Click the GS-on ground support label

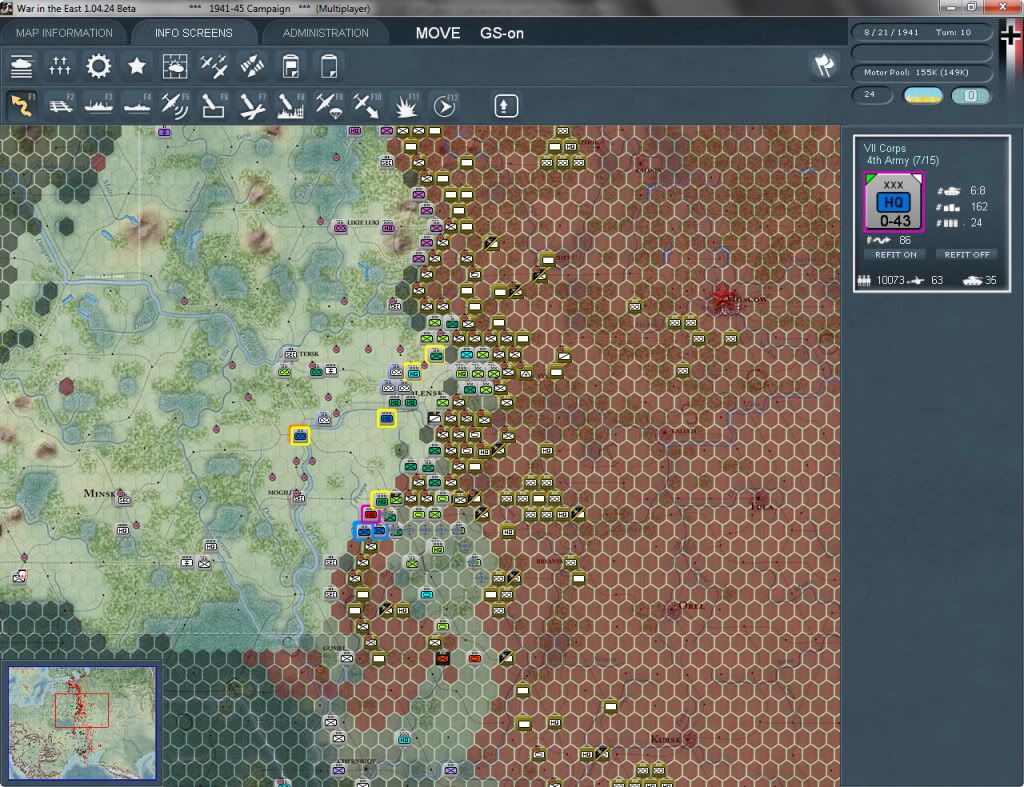tap(502, 33)
